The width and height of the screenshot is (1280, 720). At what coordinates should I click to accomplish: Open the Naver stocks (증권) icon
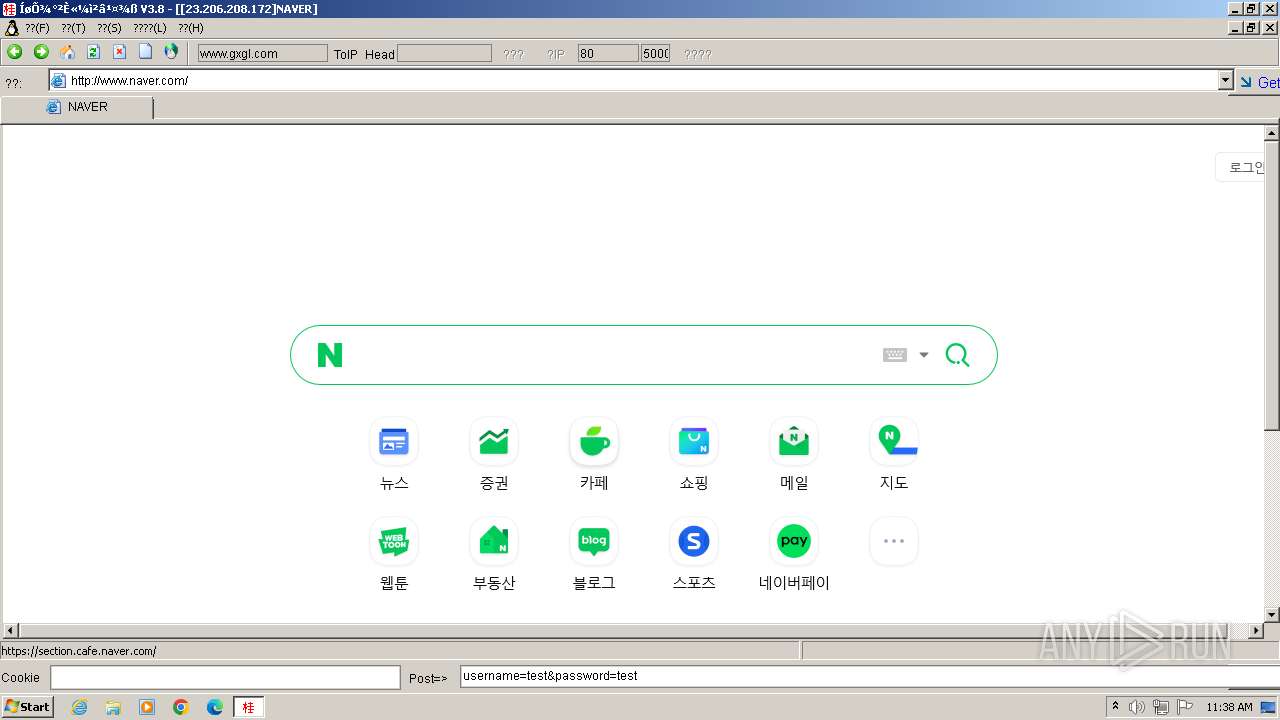(x=494, y=441)
